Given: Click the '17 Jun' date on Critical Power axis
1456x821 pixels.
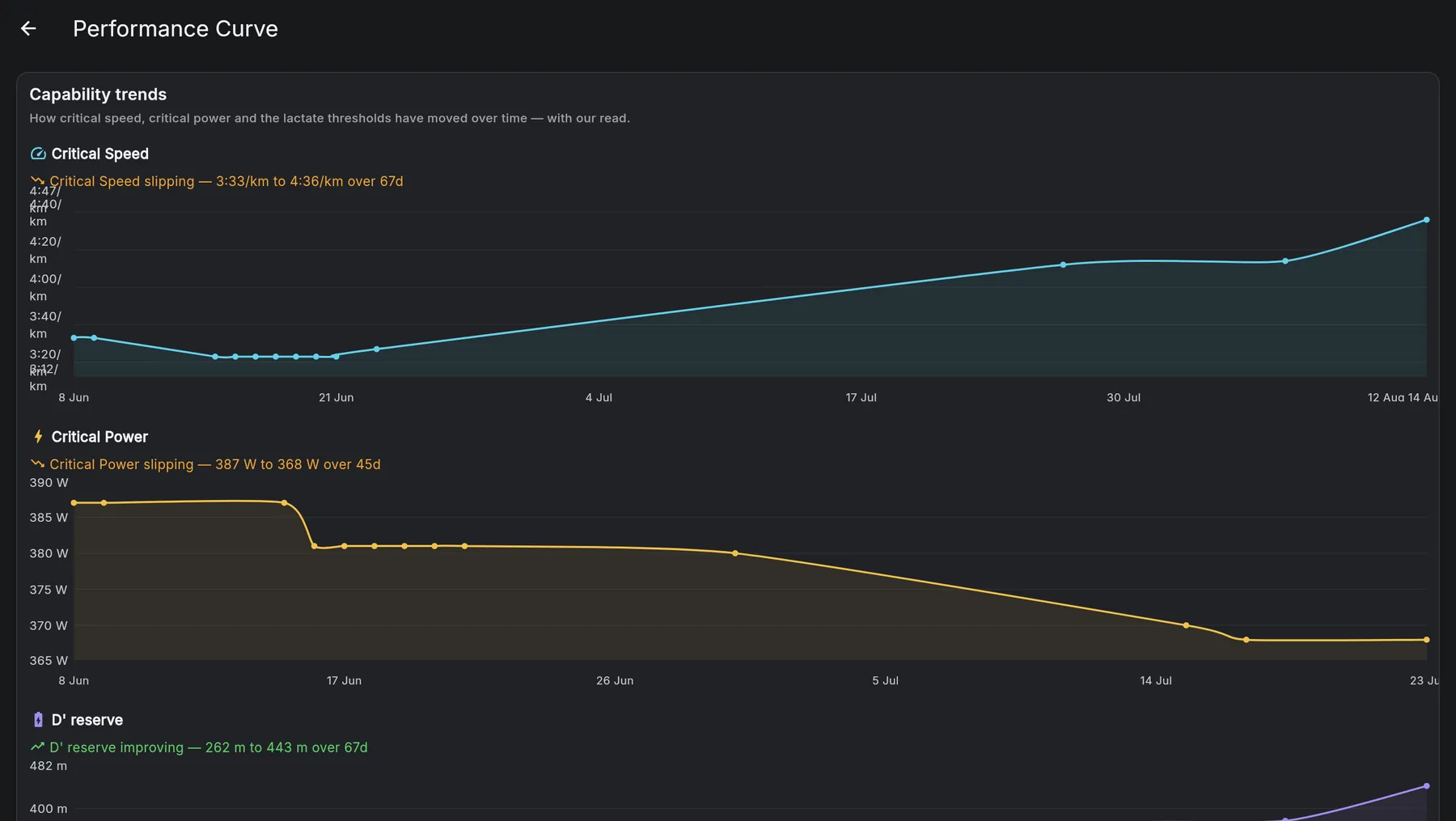Looking at the screenshot, I should tap(344, 681).
